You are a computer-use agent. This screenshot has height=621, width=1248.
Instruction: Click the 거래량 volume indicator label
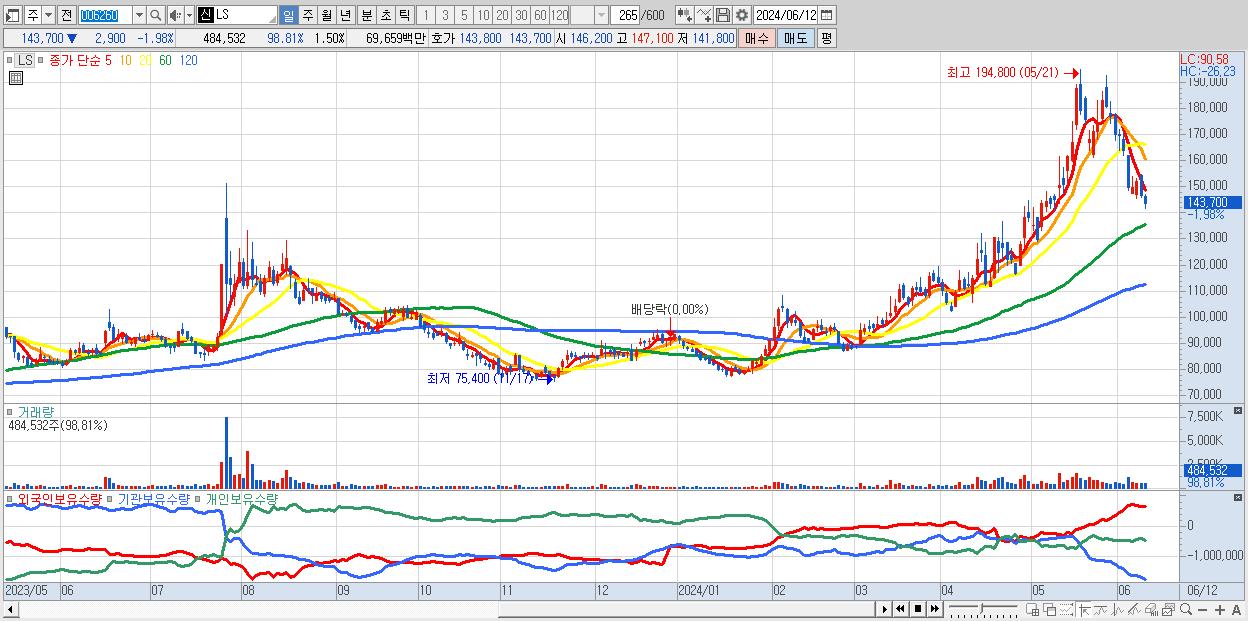tap(37, 411)
